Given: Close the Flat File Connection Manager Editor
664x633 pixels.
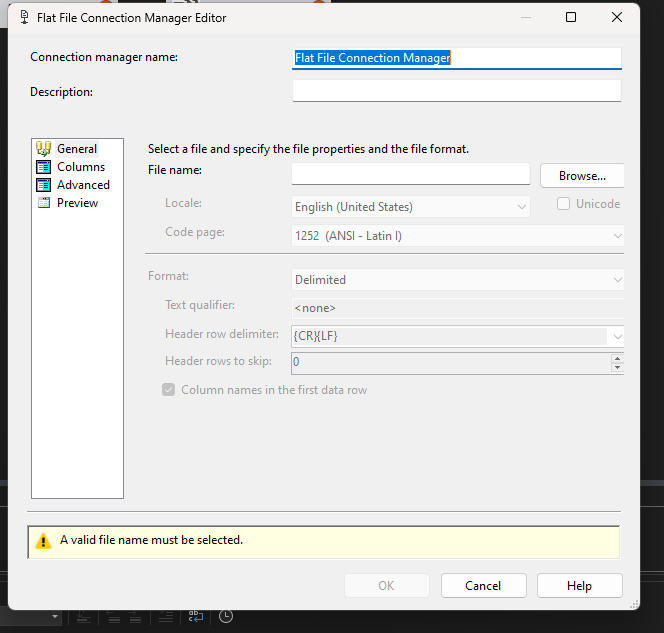Looking at the screenshot, I should pos(617,17).
